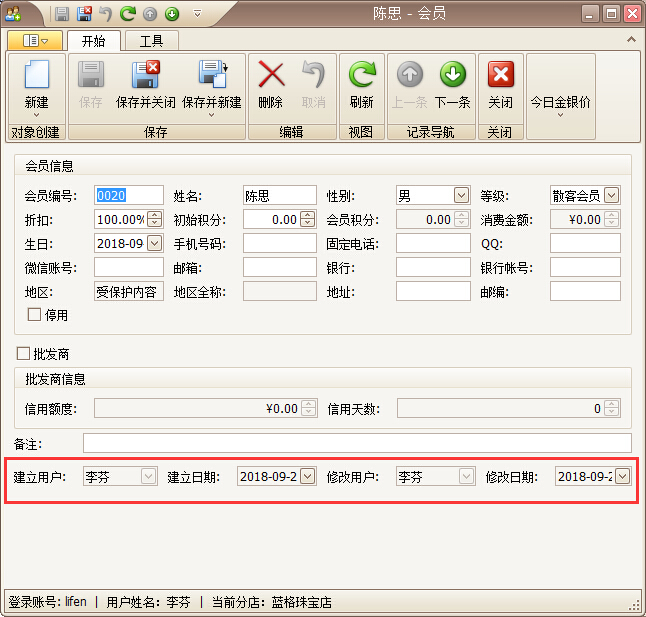Tick the 批发商 (Wholesaler) checkbox
The height and width of the screenshot is (617, 646).
(x=24, y=354)
